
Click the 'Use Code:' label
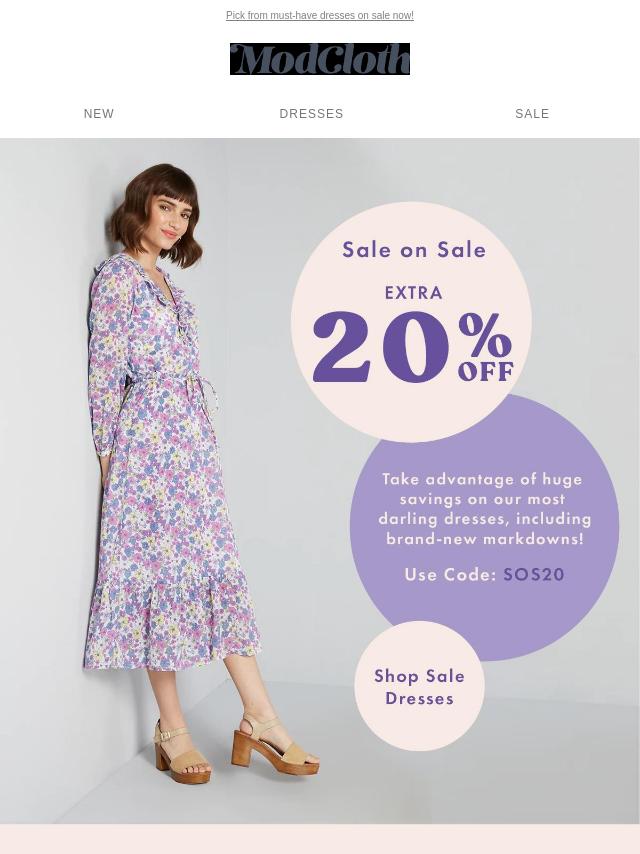coord(450,575)
